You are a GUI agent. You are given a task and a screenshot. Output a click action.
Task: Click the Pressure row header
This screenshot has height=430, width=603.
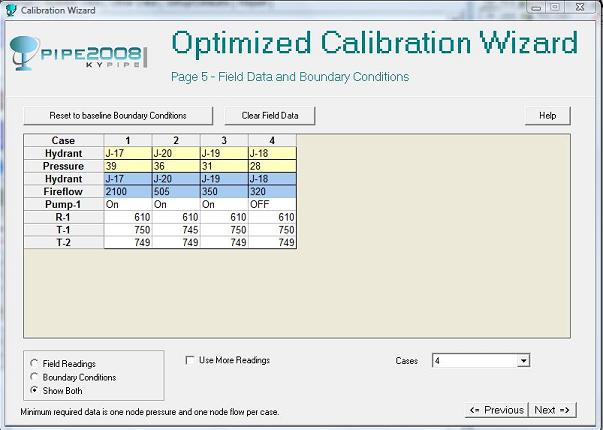point(64,166)
